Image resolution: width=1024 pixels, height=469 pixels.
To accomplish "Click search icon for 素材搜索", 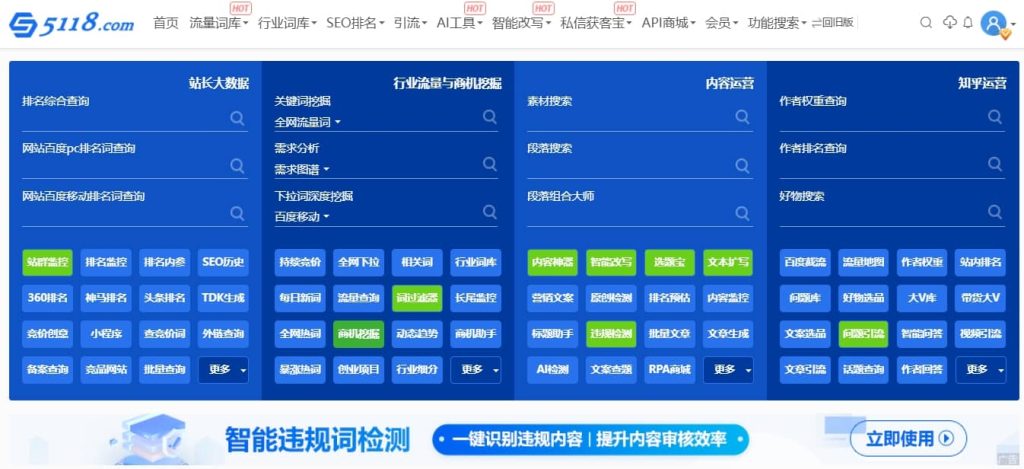I will click(743, 116).
